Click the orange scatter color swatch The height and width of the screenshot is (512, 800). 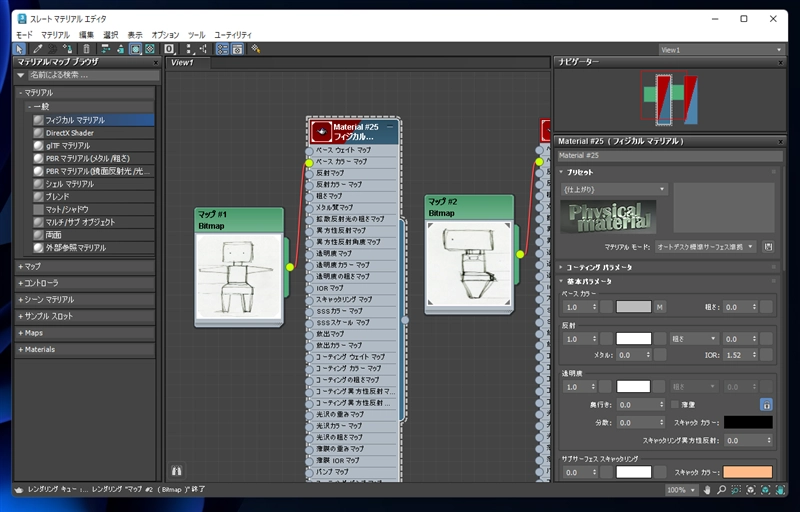[x=747, y=472]
